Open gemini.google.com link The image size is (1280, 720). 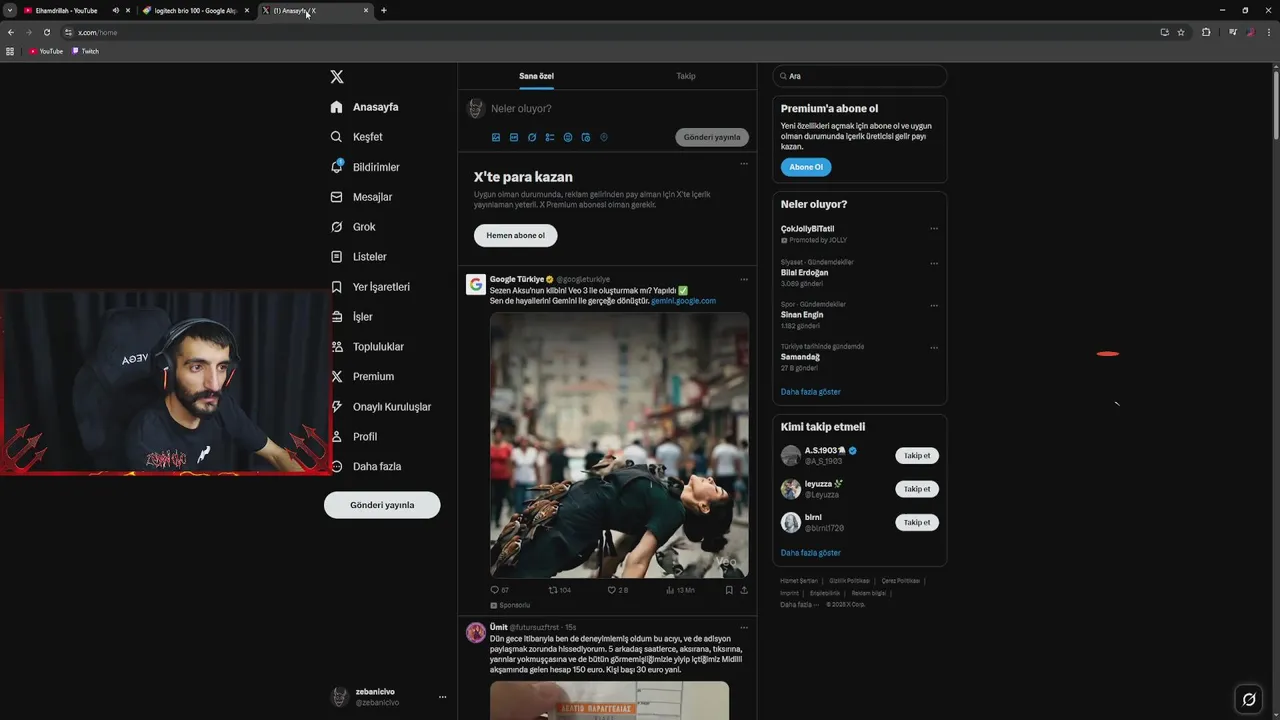click(683, 300)
